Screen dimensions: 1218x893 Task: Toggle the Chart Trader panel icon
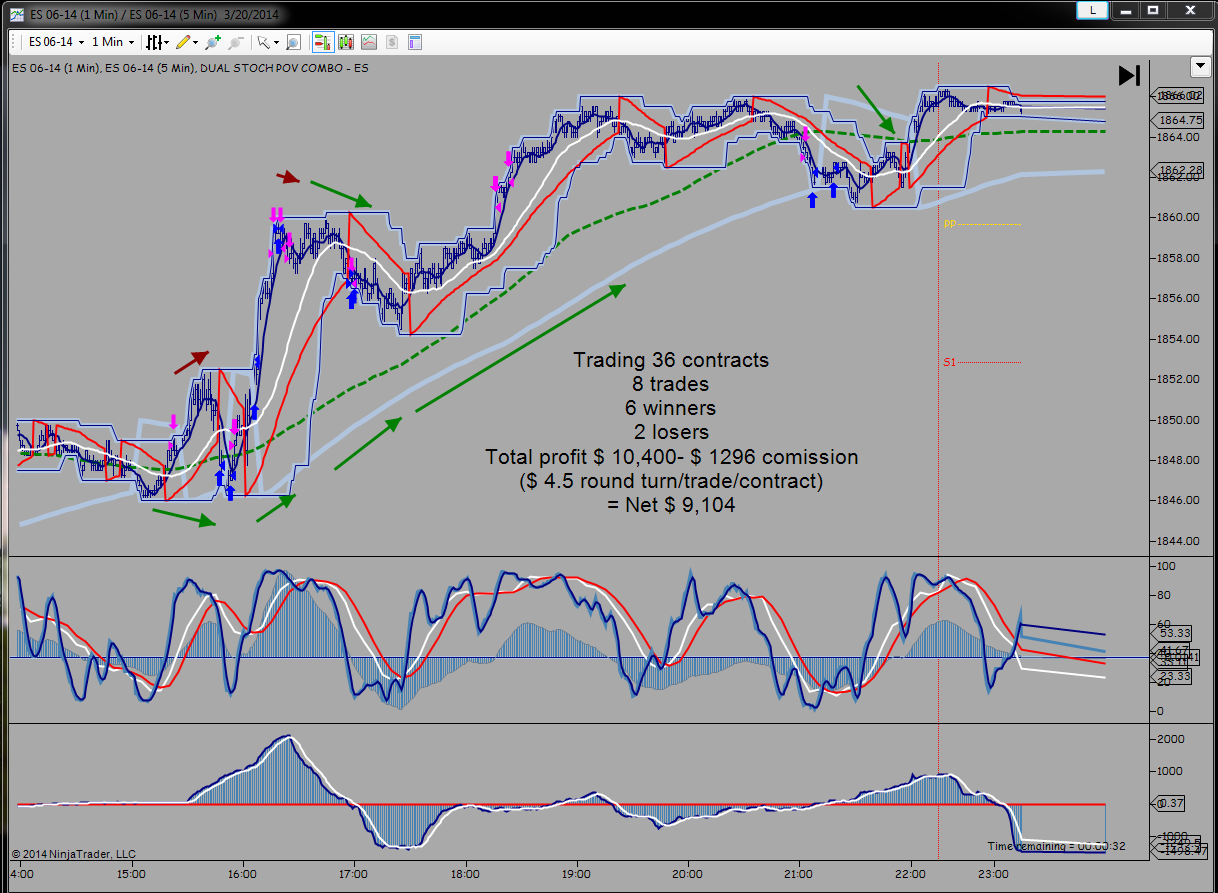(x=323, y=42)
